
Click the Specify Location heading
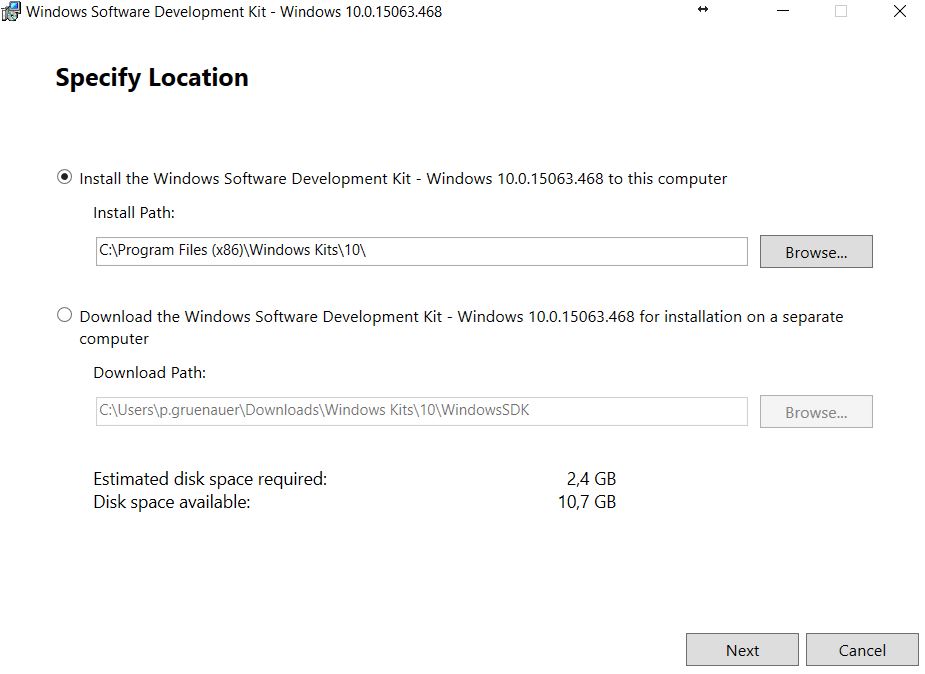[151, 77]
